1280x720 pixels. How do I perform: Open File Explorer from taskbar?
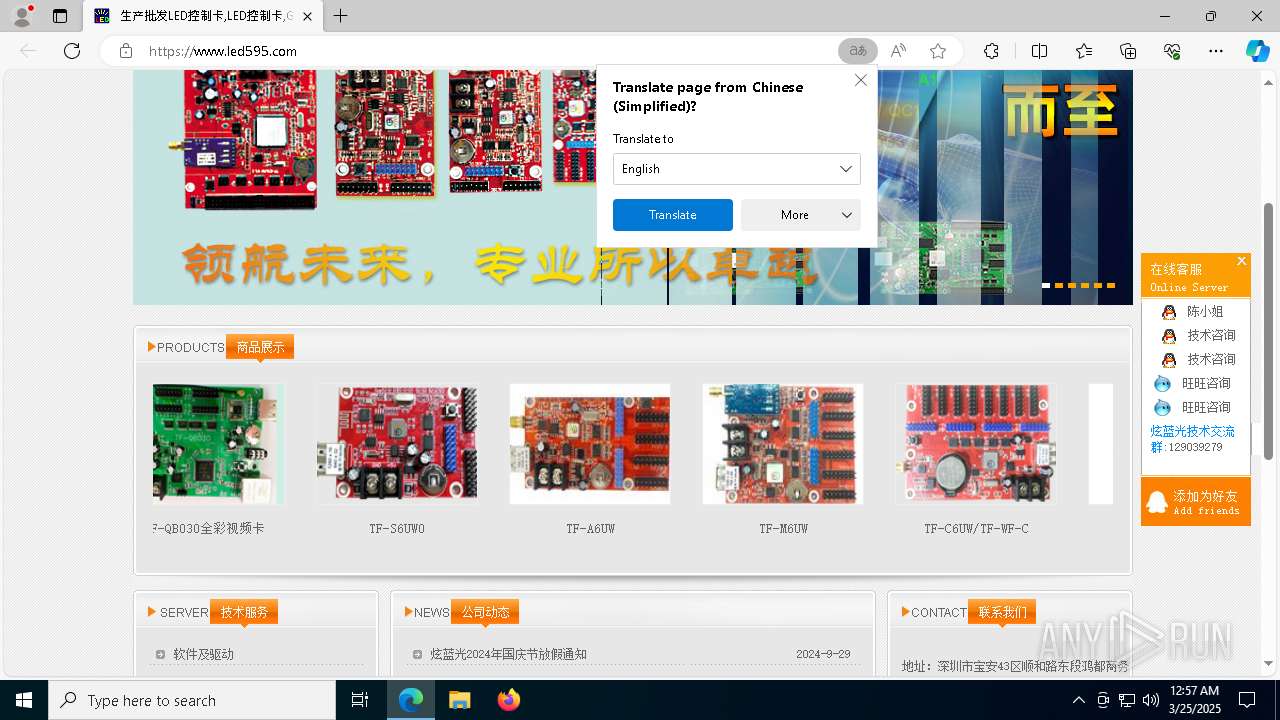coord(459,700)
